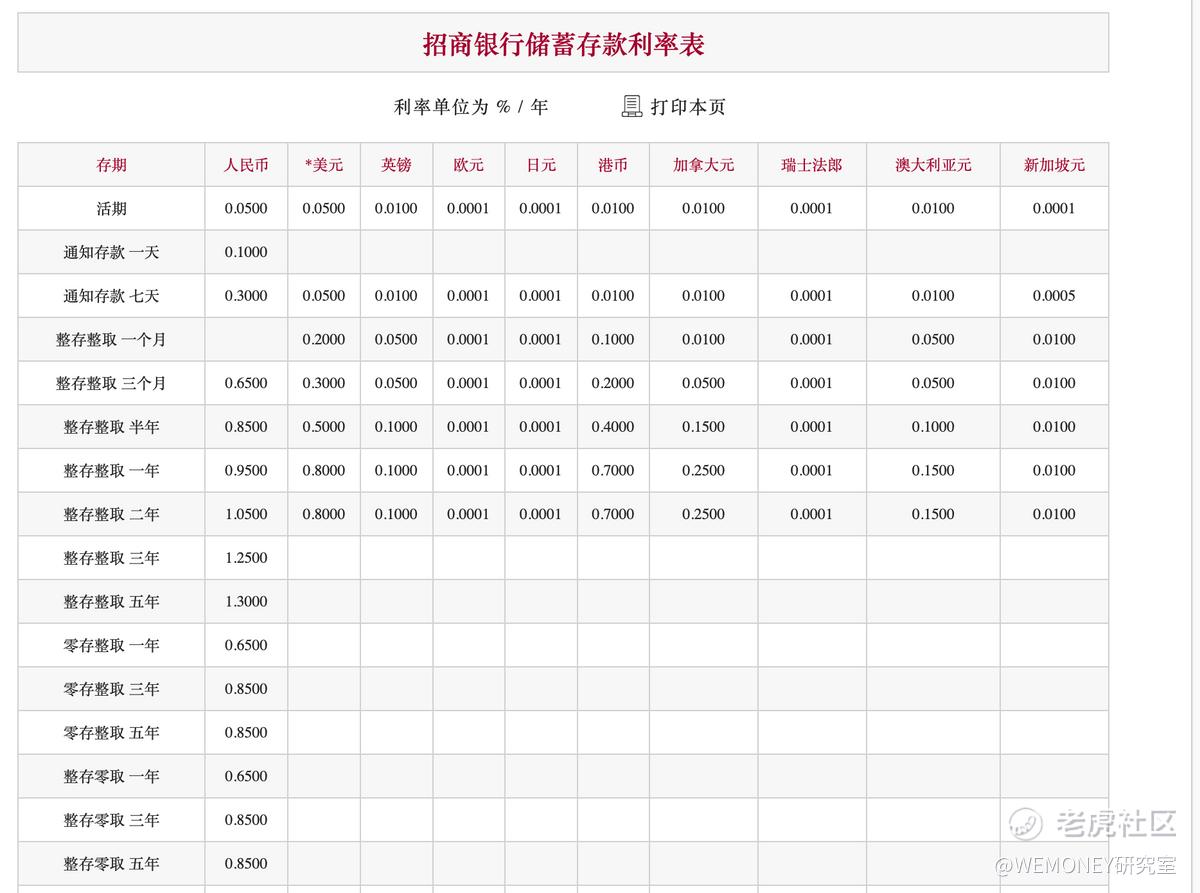The image size is (1200, 893).
Task: Click the 0.4000 港币 rate for 整存整取 半年
Action: tap(613, 427)
